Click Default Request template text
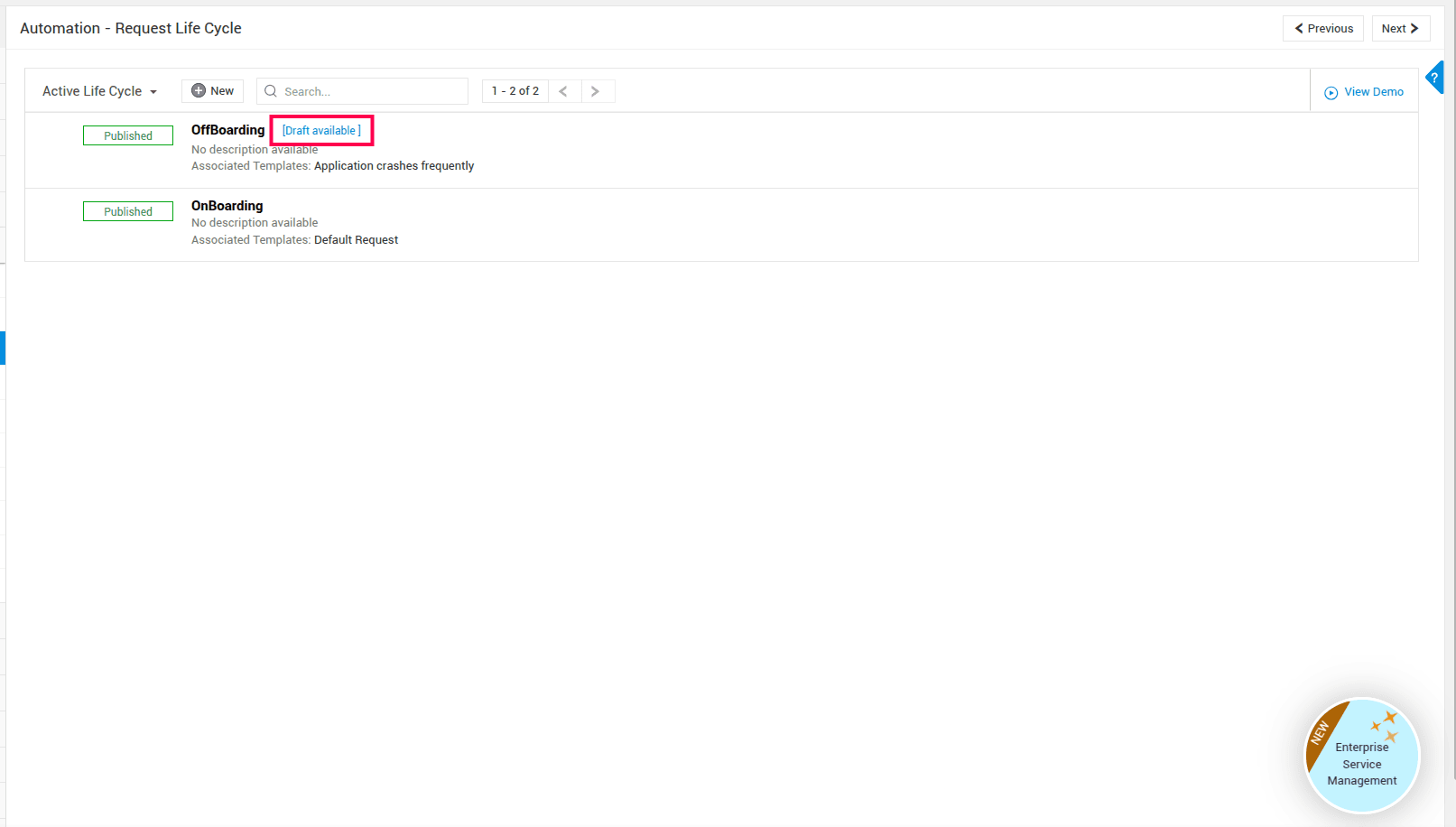This screenshot has height=827, width=1456. (356, 240)
